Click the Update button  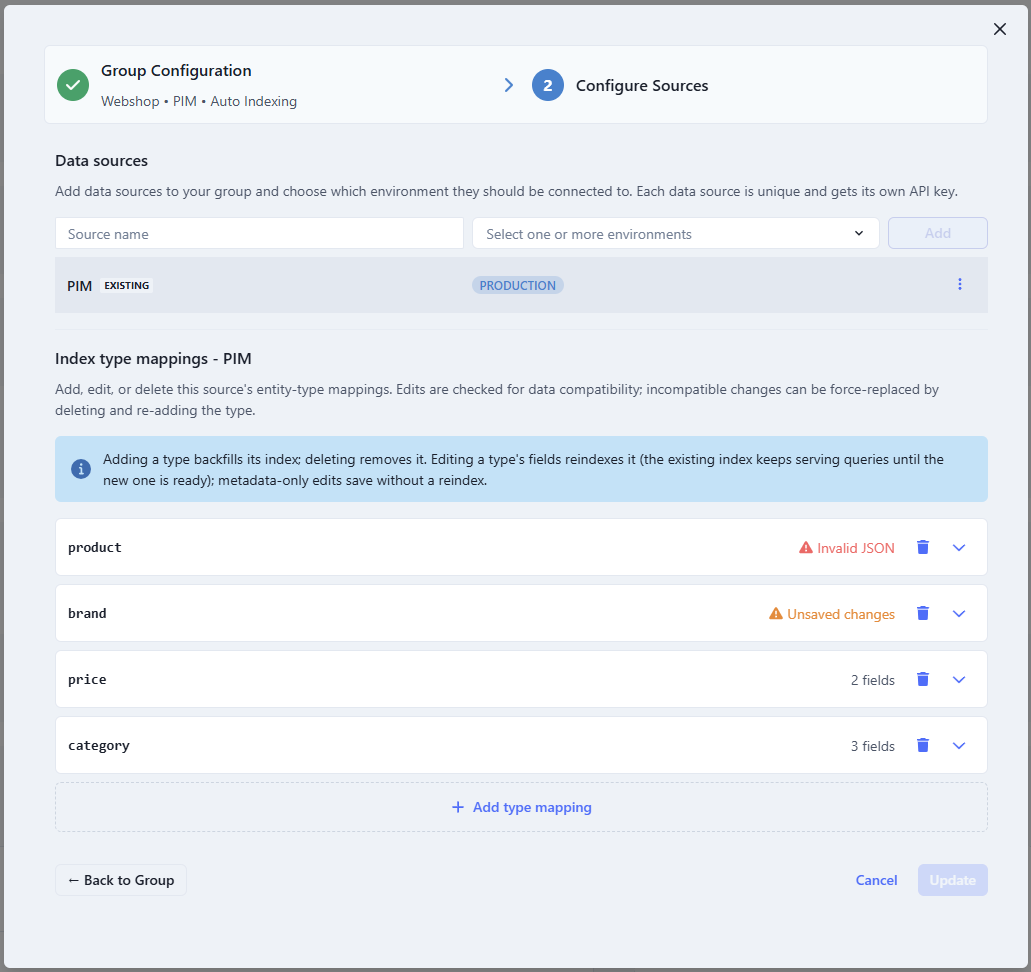[x=952, y=880]
